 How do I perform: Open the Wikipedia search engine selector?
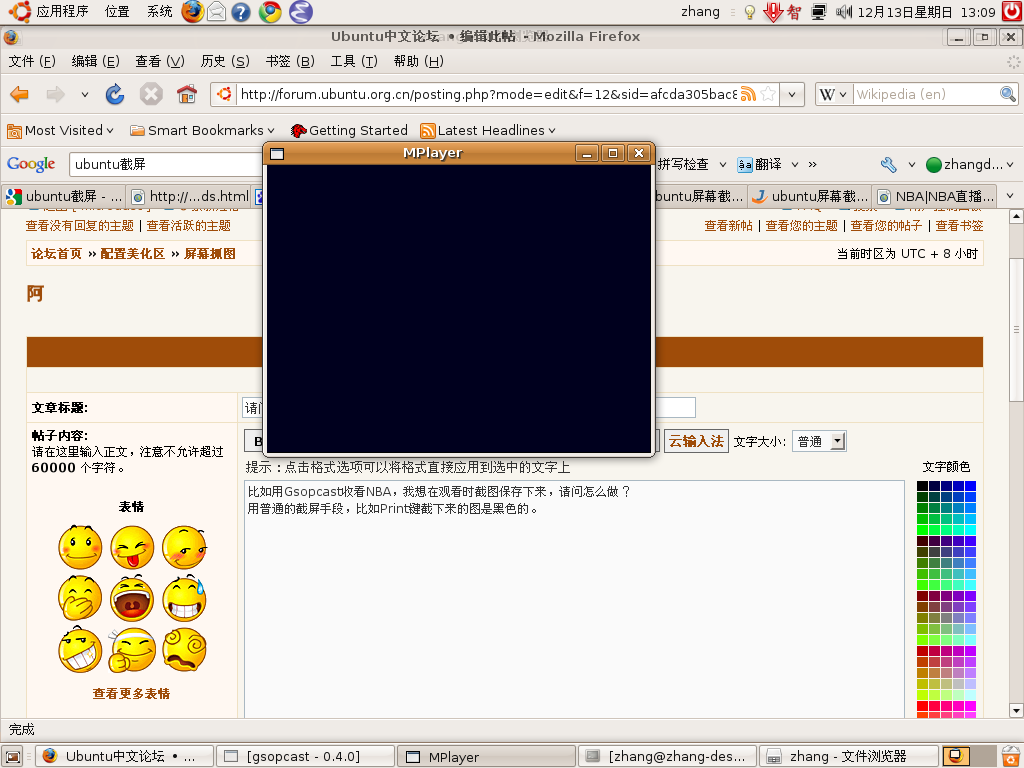pos(833,94)
